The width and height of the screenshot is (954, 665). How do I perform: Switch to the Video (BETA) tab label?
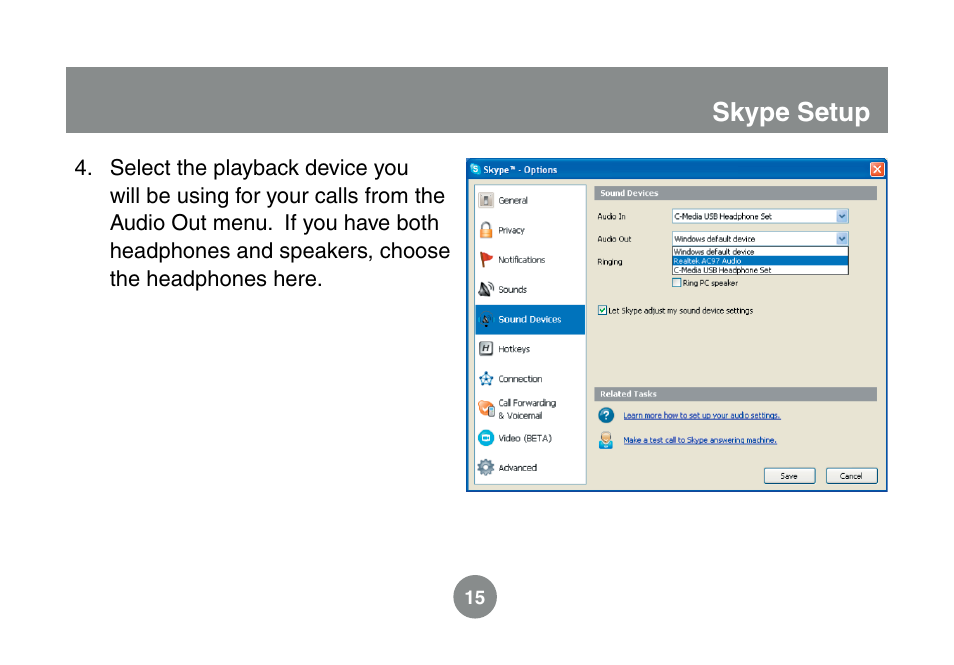click(x=525, y=438)
